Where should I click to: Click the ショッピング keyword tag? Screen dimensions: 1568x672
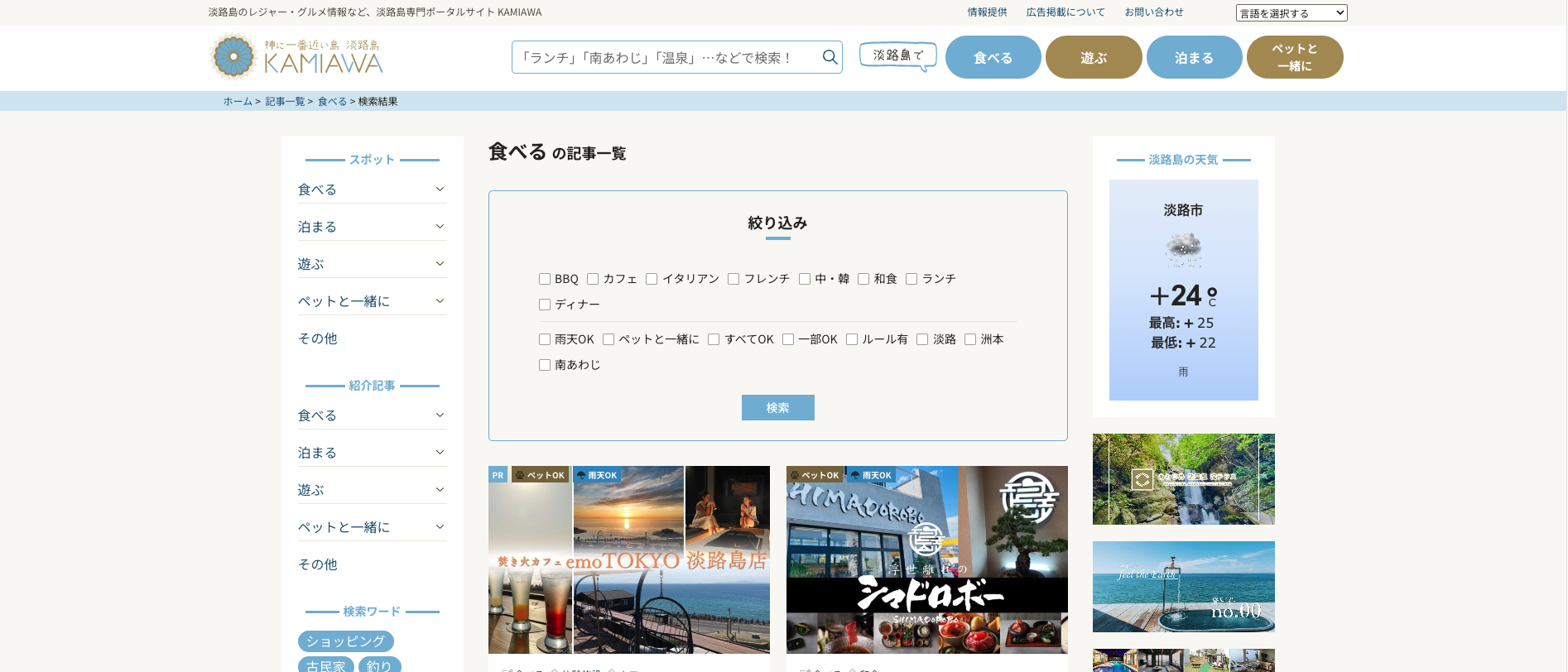coord(346,641)
